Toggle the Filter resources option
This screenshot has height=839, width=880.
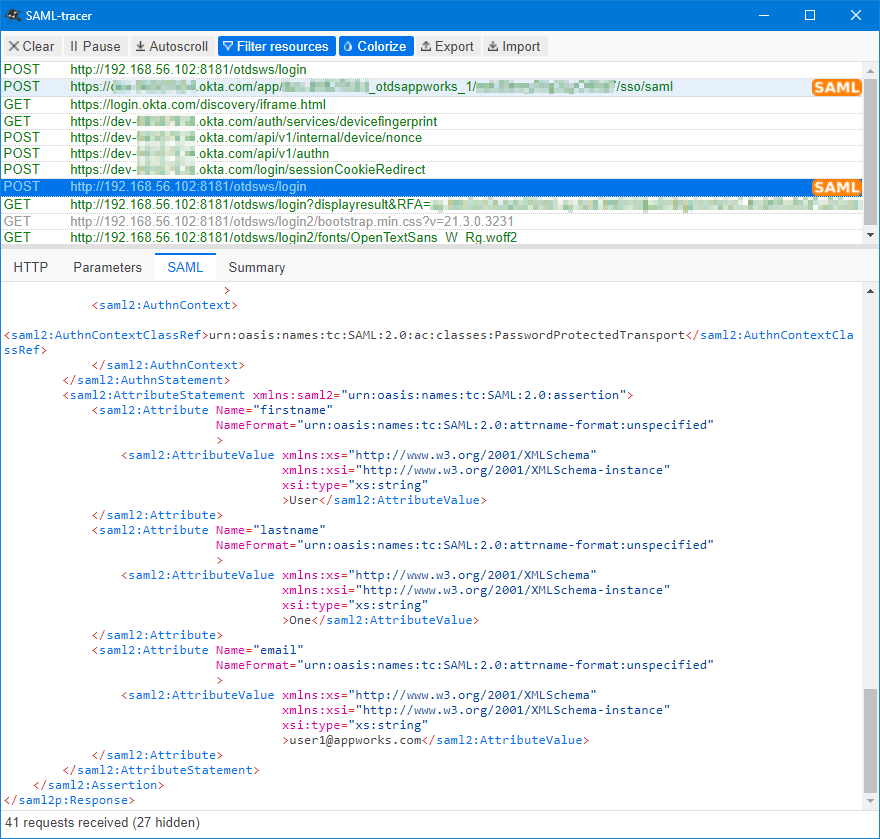coord(276,46)
